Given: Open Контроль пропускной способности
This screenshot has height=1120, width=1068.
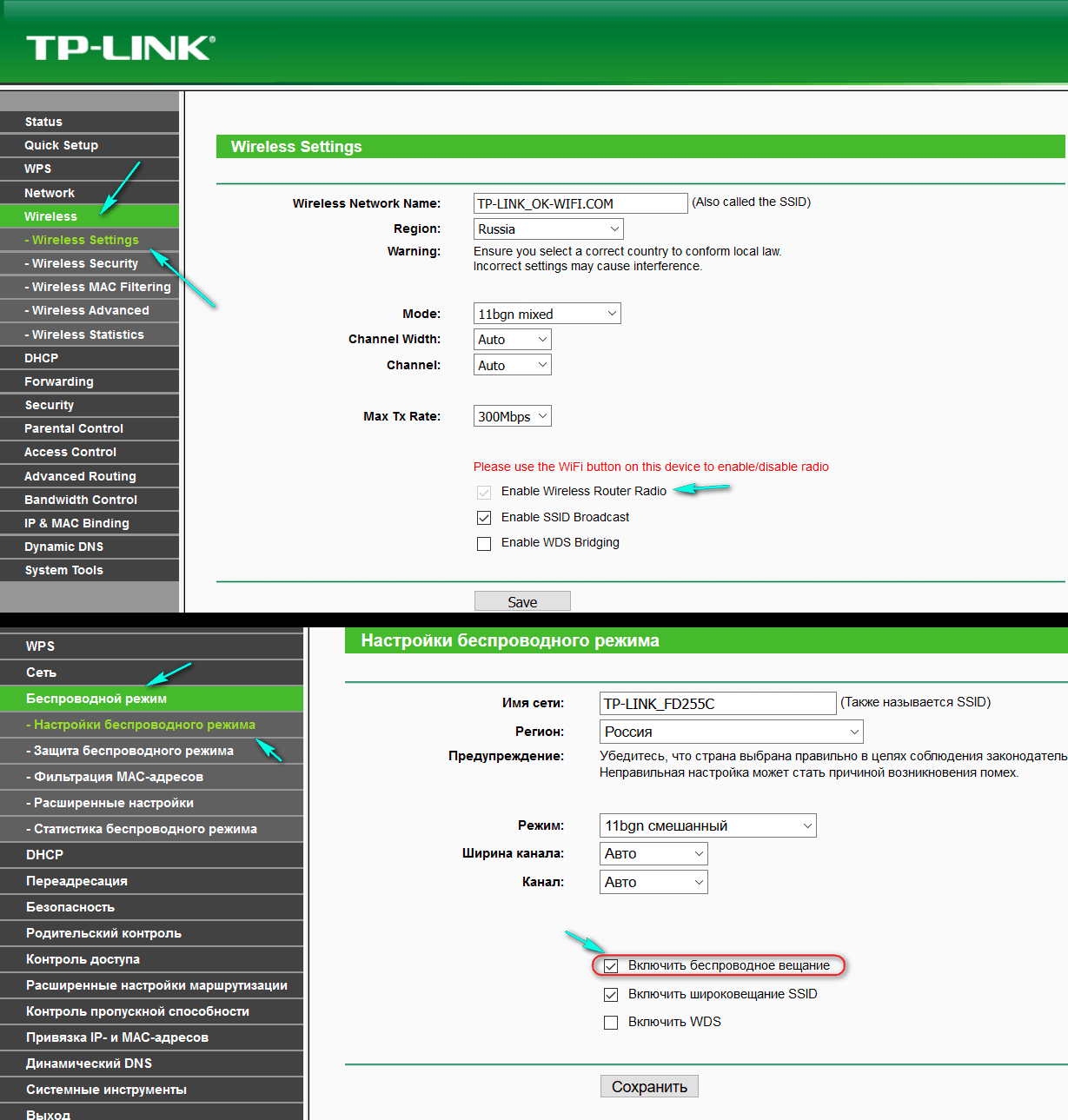Looking at the screenshot, I should click(152, 1011).
